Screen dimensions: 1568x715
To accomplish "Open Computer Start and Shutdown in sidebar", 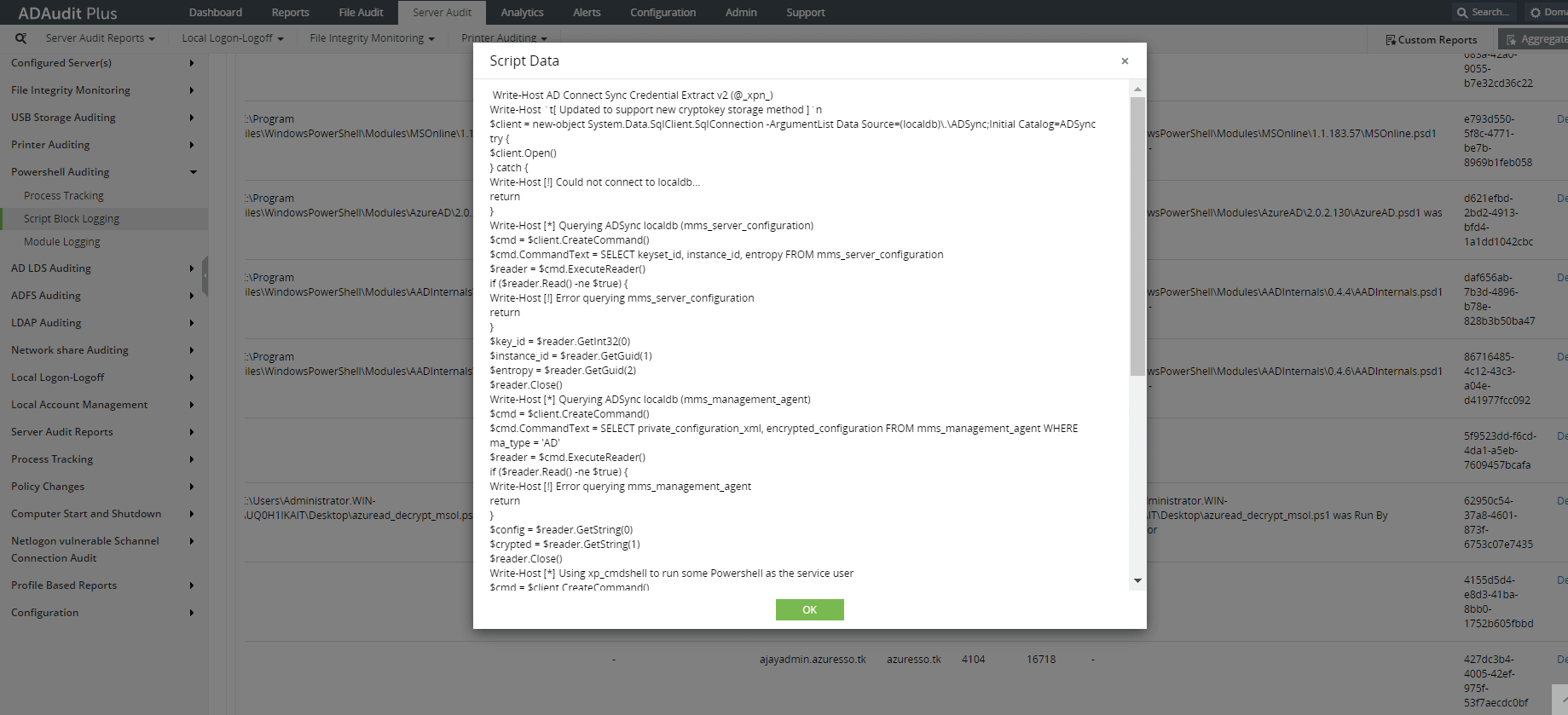I will (86, 514).
